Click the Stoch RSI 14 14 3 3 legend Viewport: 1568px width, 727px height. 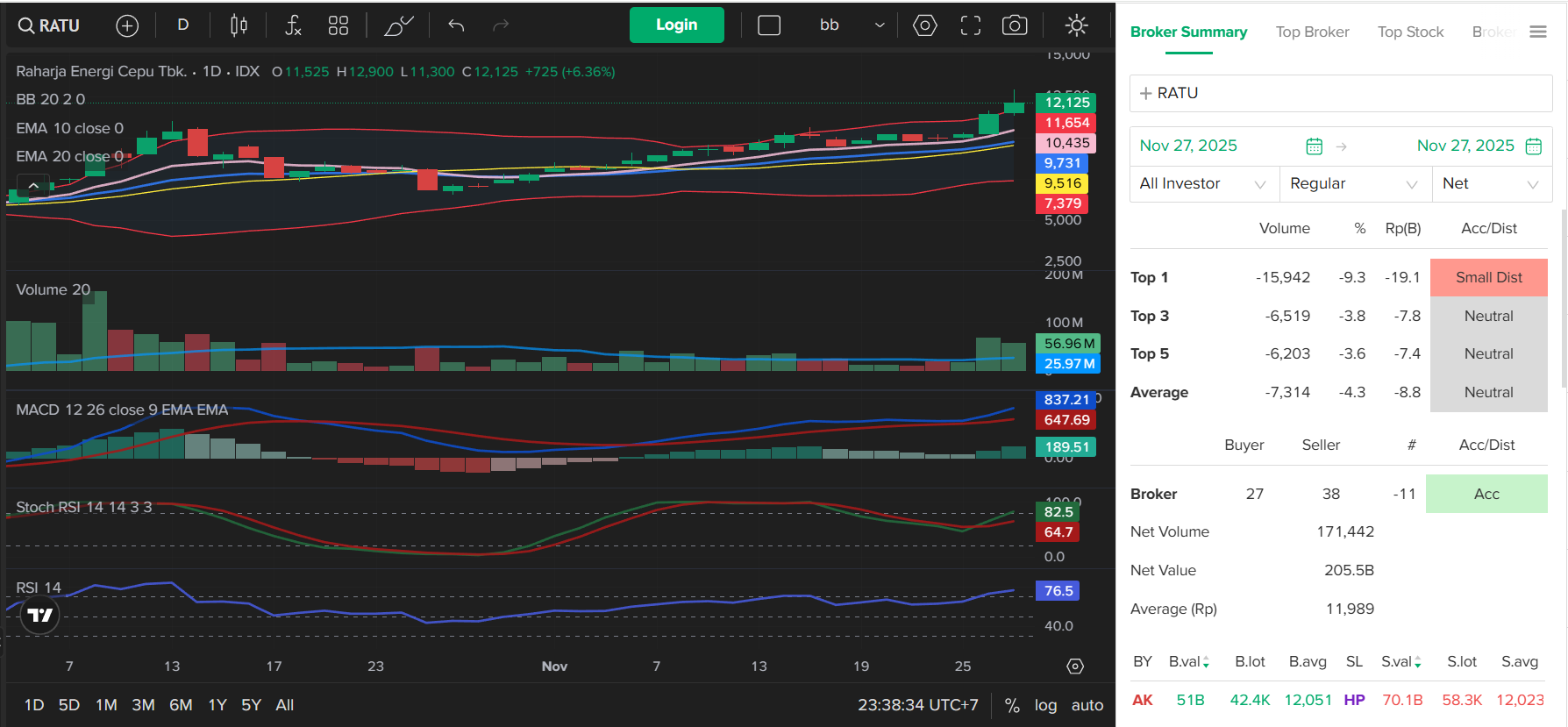tap(84, 507)
